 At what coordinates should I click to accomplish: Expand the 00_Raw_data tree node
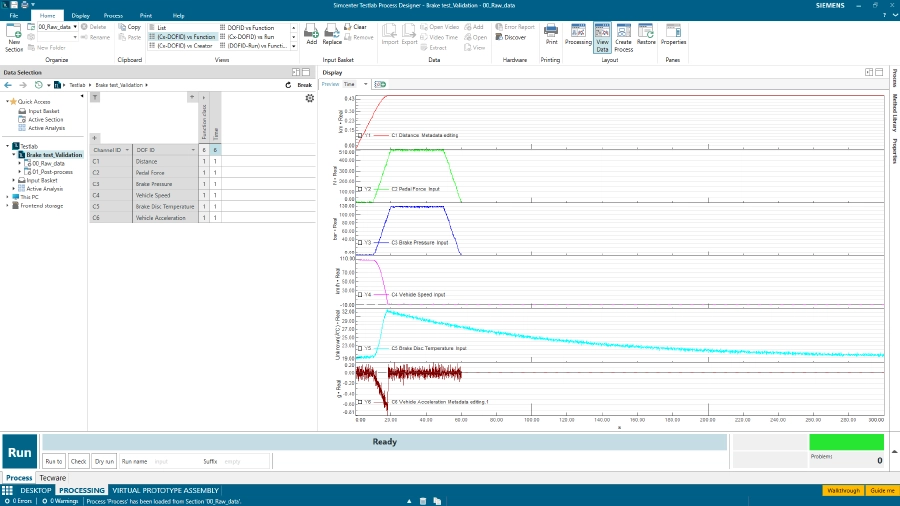coord(20,163)
